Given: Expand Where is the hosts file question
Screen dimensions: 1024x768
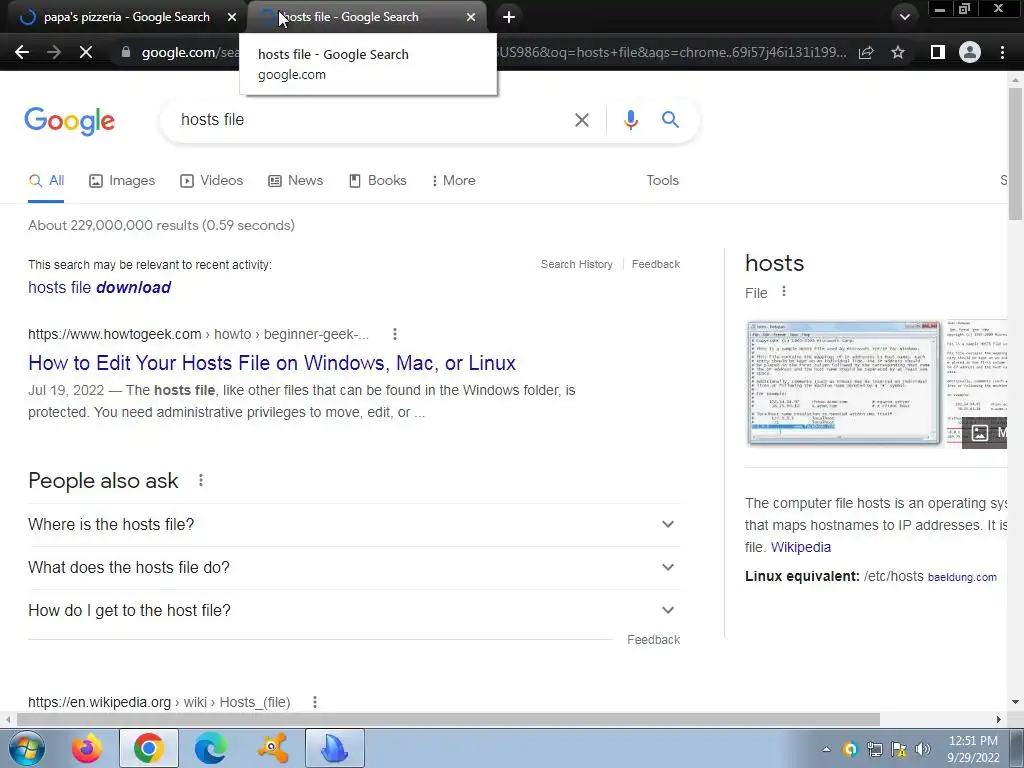Looking at the screenshot, I should 354,524.
